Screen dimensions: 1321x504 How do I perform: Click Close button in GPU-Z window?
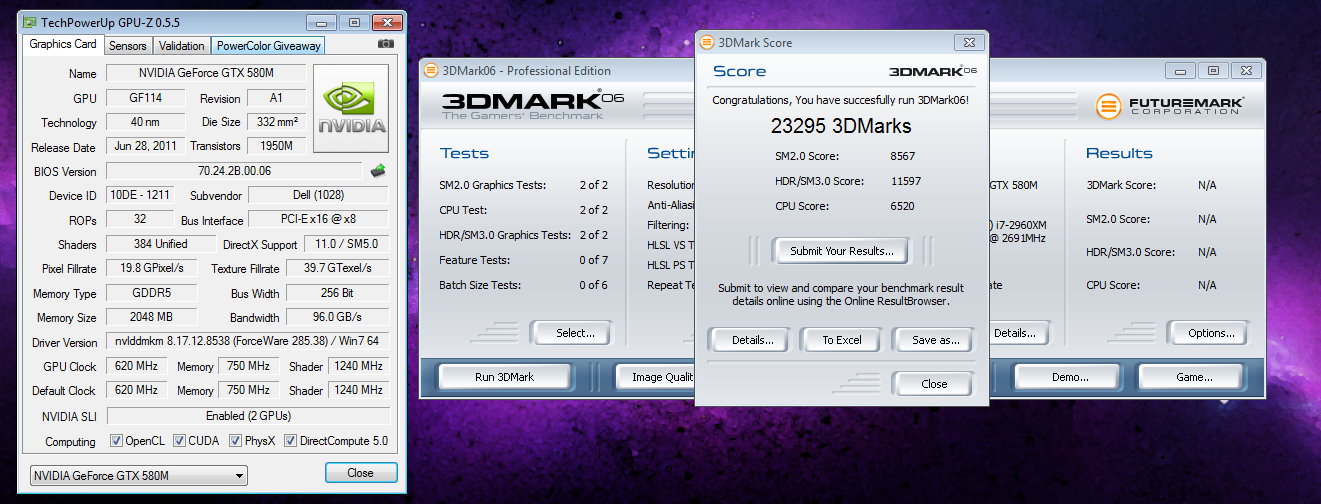coord(361,473)
